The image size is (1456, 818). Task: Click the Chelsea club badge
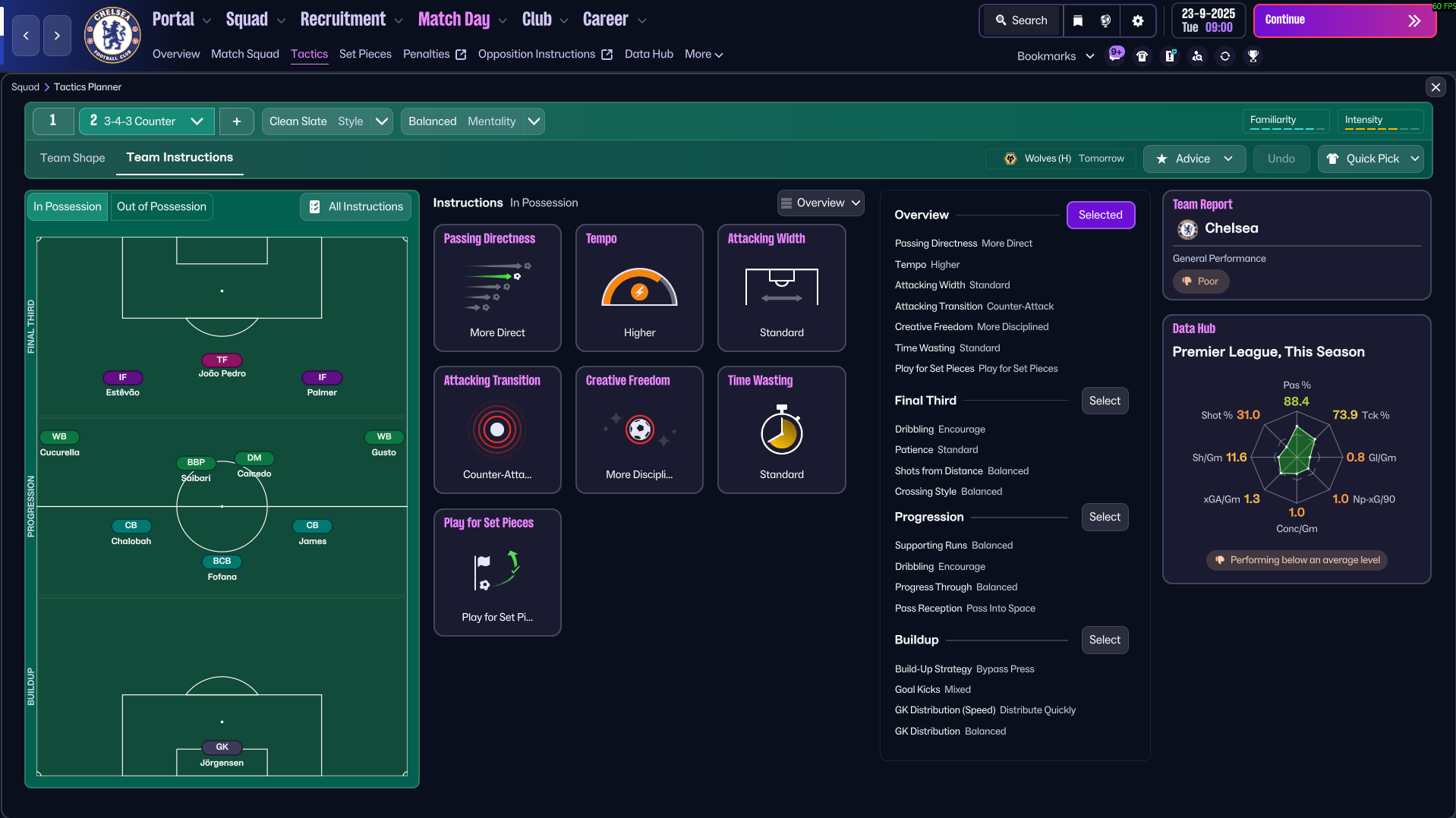(112, 34)
